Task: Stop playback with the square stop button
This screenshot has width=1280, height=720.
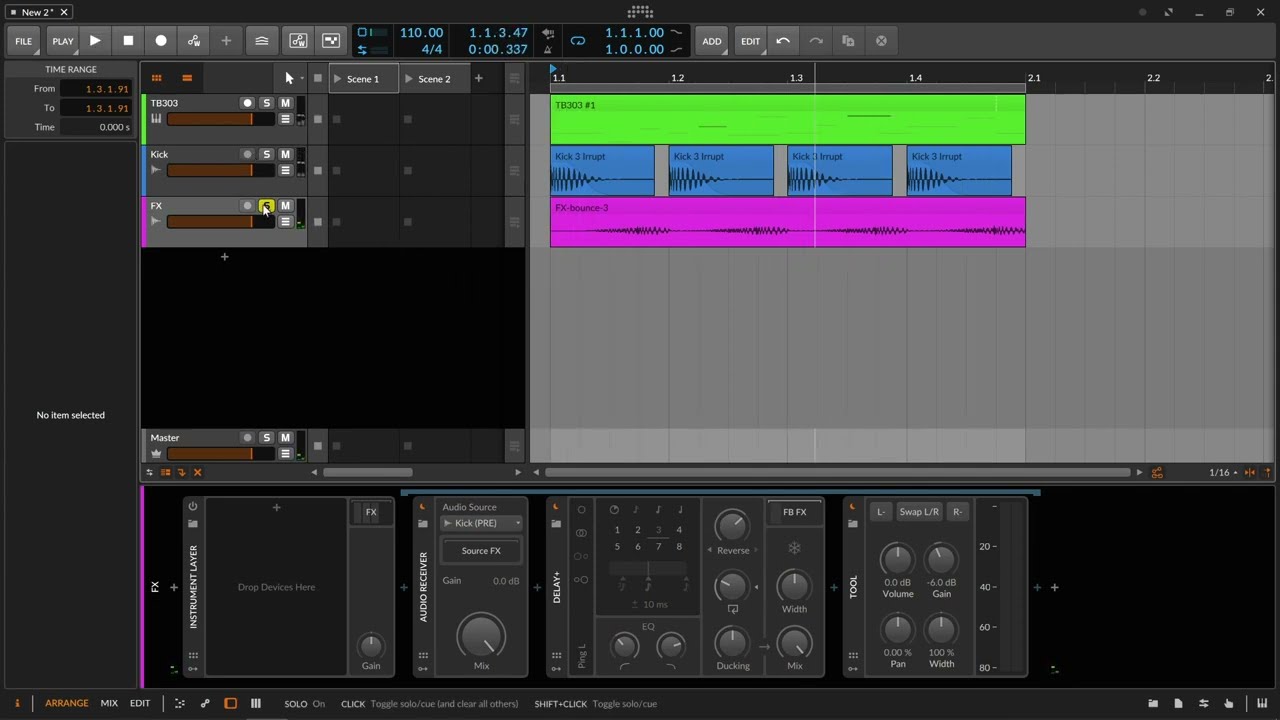Action: tap(128, 41)
